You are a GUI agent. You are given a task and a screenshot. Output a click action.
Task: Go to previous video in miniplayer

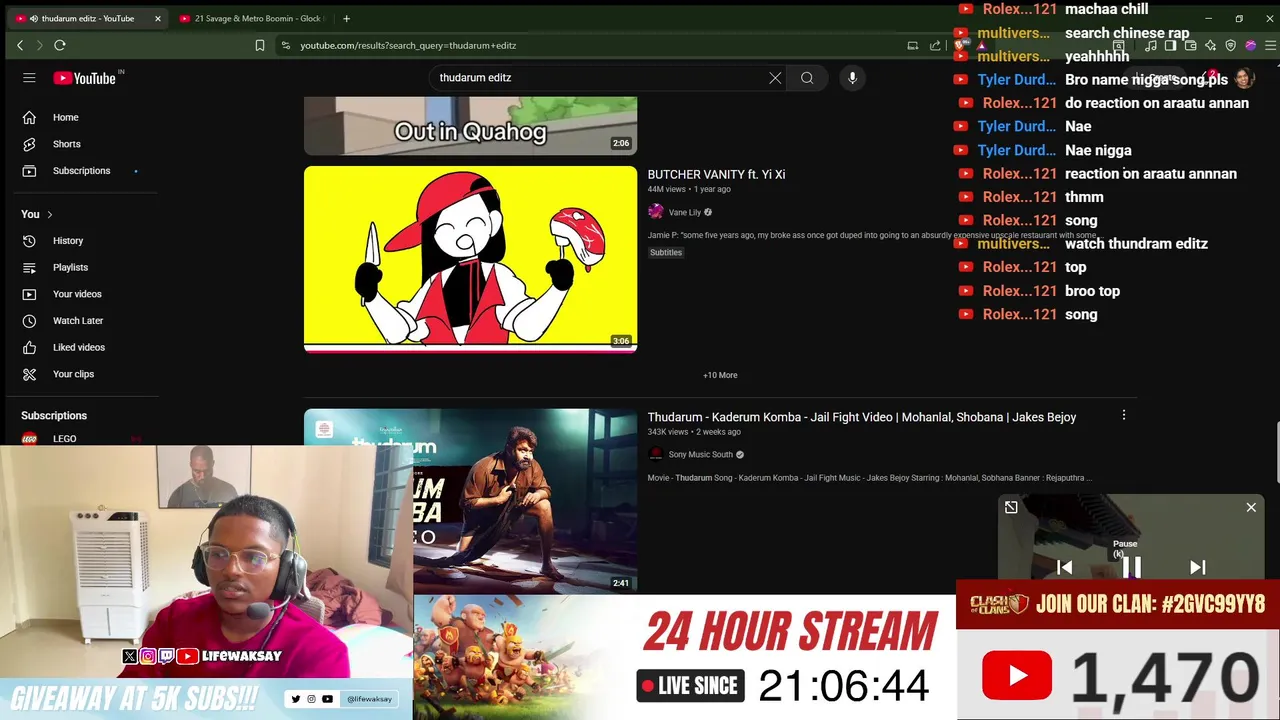[1064, 567]
